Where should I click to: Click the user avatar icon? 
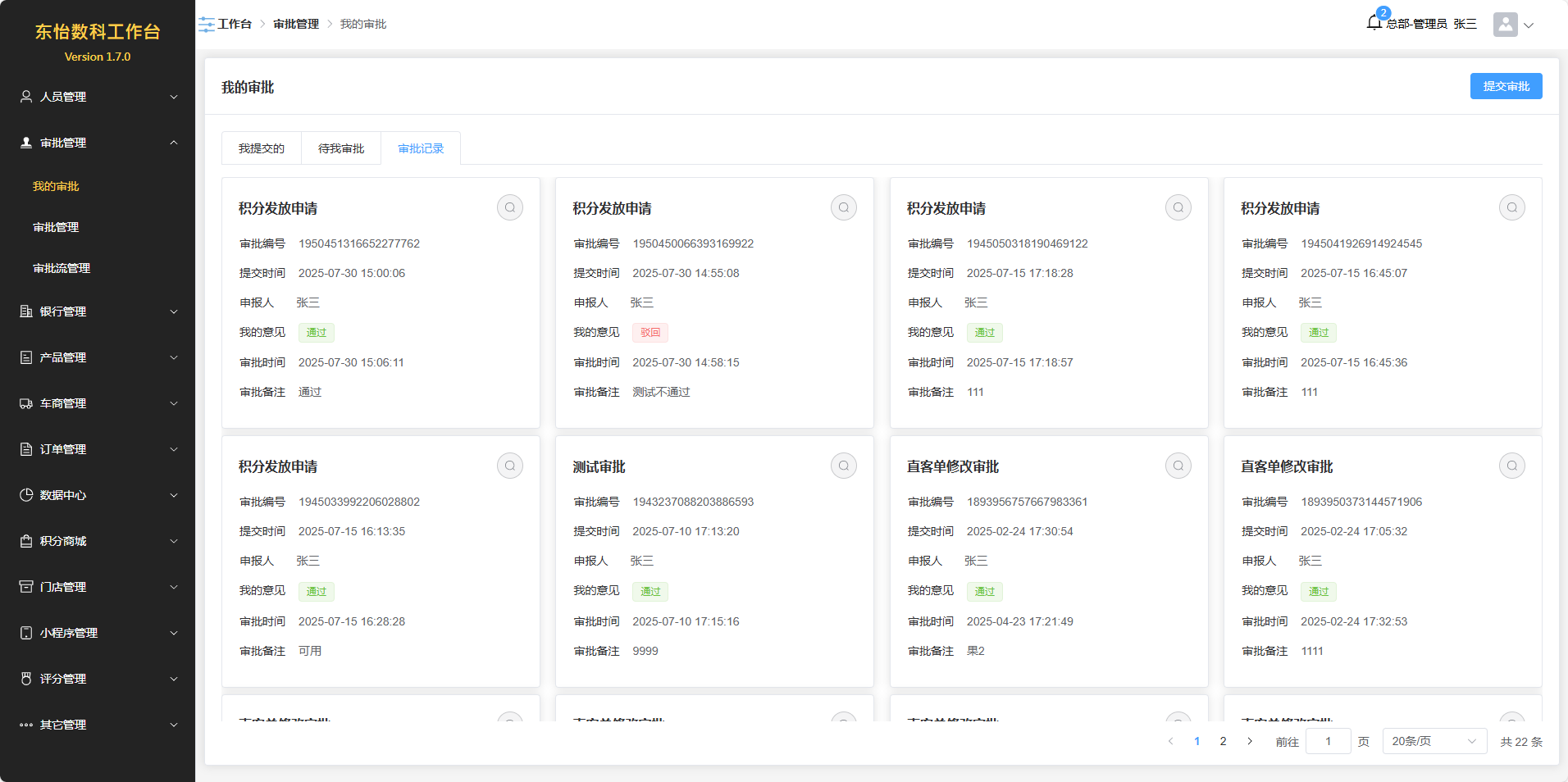1505,25
